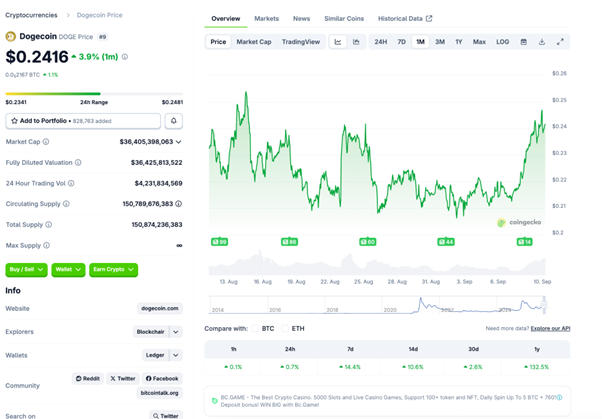Select the TradingView chart view
This screenshot has width=602, height=419.
point(301,42)
